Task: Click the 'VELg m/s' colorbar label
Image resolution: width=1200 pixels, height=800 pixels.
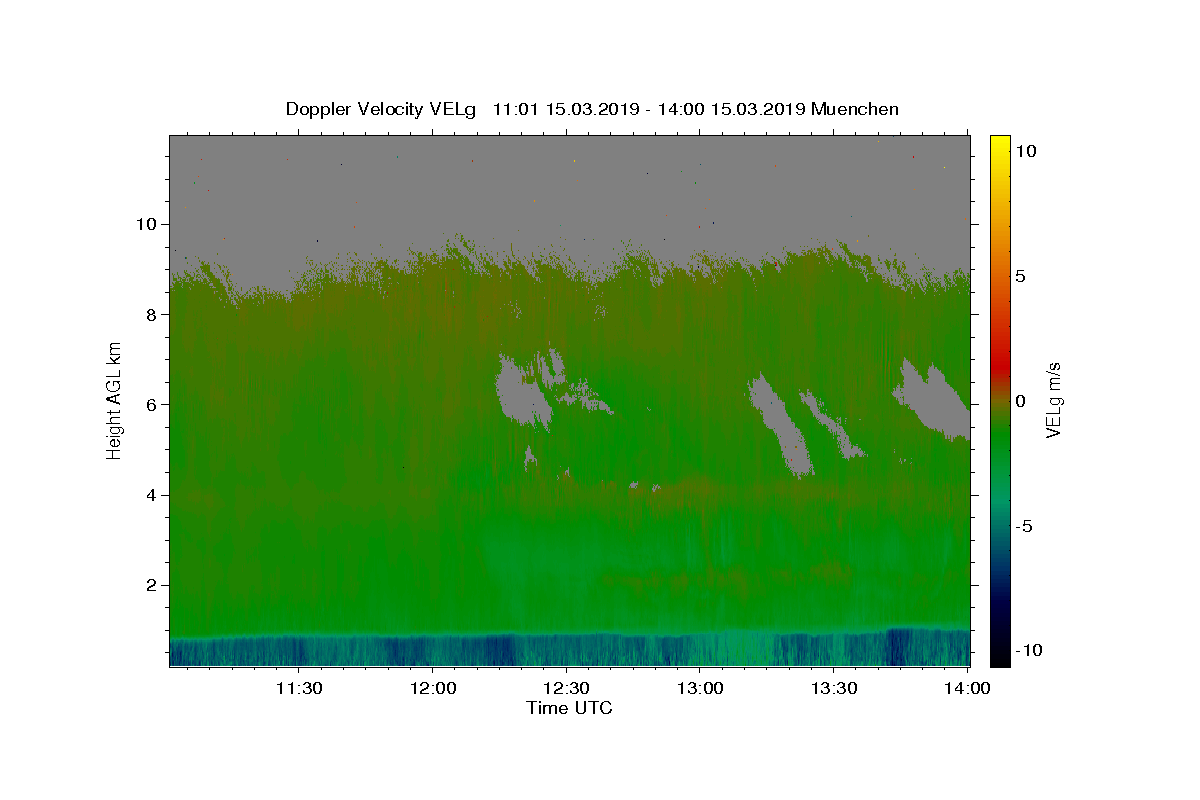Action: pos(1053,400)
